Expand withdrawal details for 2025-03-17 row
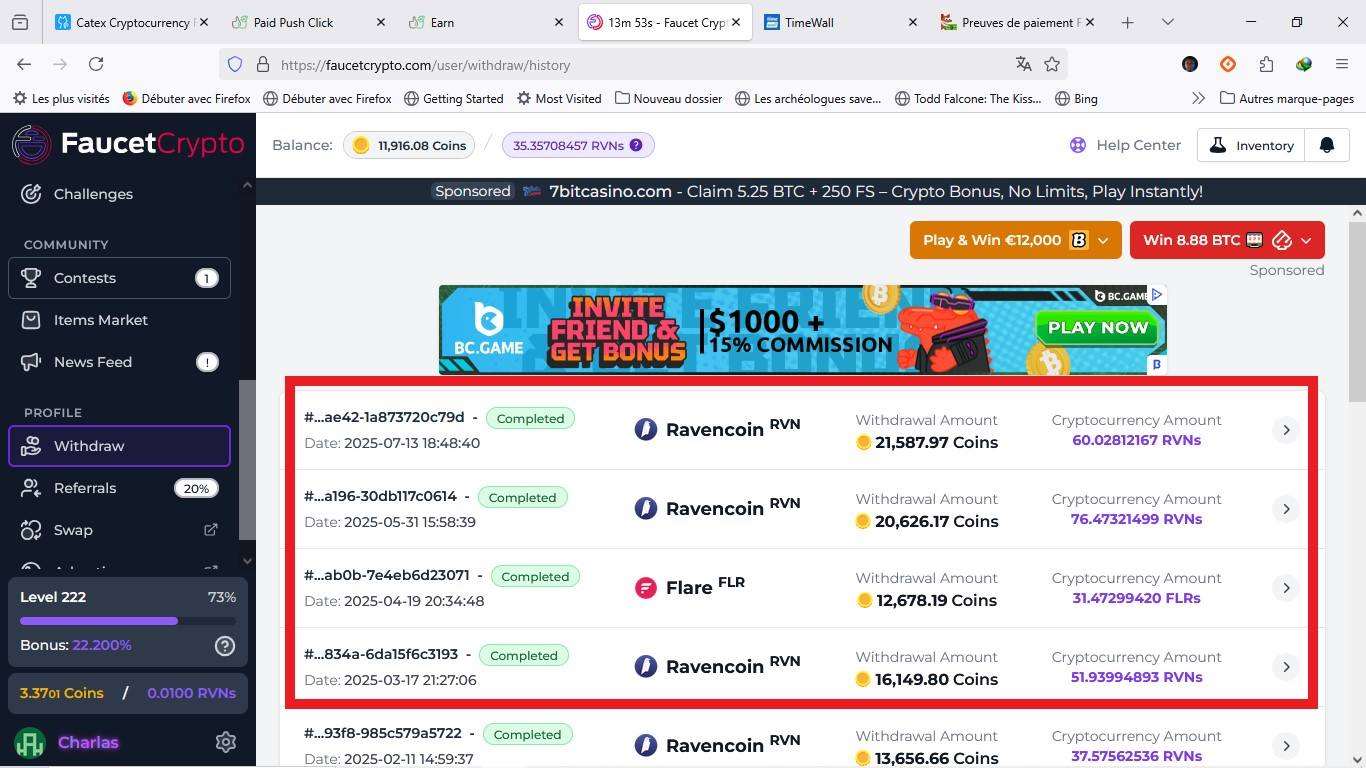 (1286, 667)
